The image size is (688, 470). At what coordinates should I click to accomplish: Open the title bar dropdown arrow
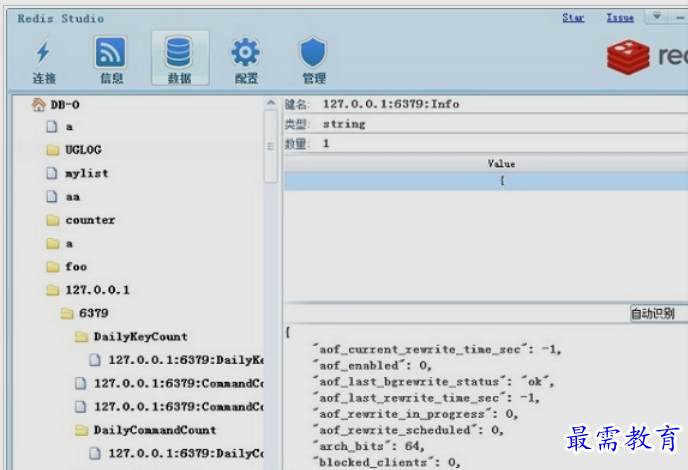pos(656,17)
